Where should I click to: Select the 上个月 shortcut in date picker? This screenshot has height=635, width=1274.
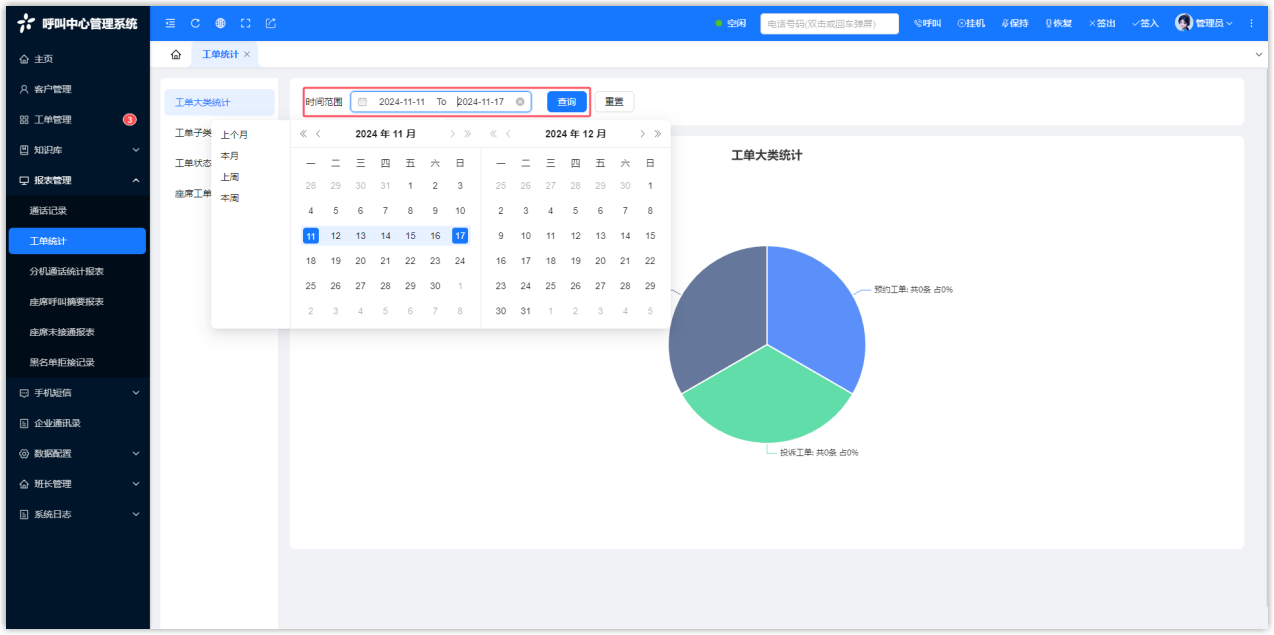coord(234,135)
